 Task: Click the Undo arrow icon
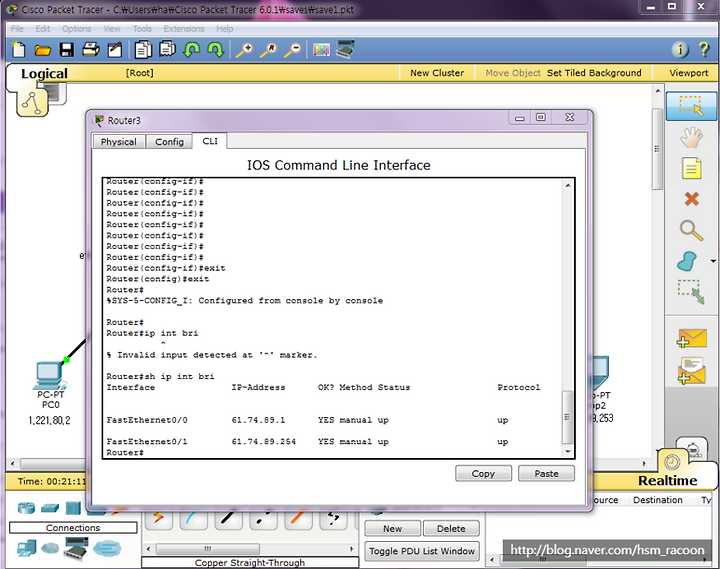191,49
